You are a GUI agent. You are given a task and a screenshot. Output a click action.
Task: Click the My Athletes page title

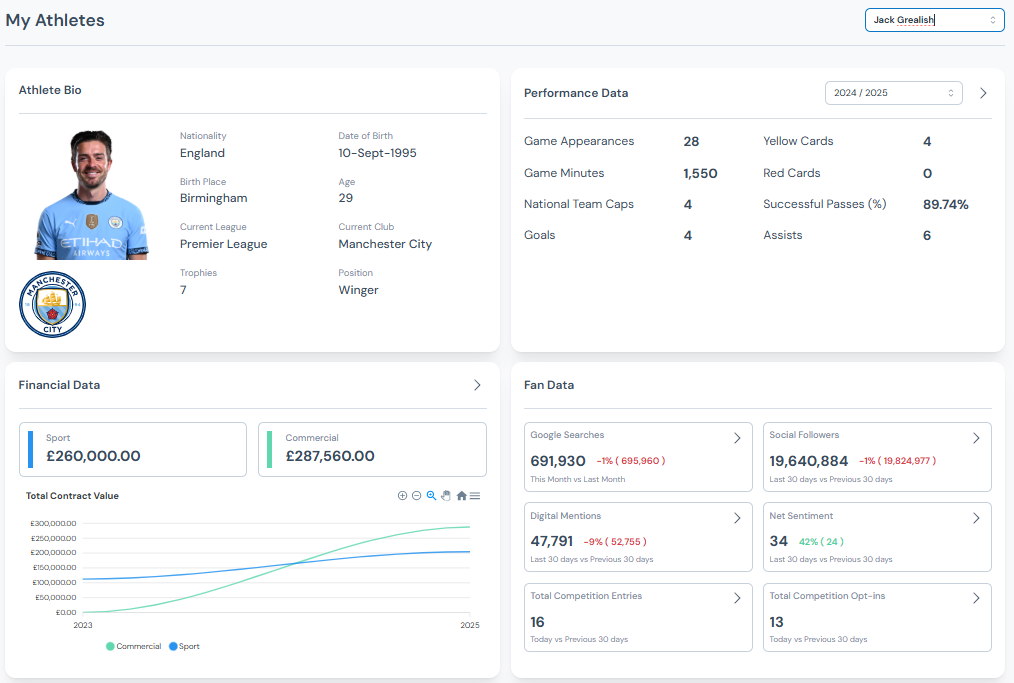coord(55,20)
